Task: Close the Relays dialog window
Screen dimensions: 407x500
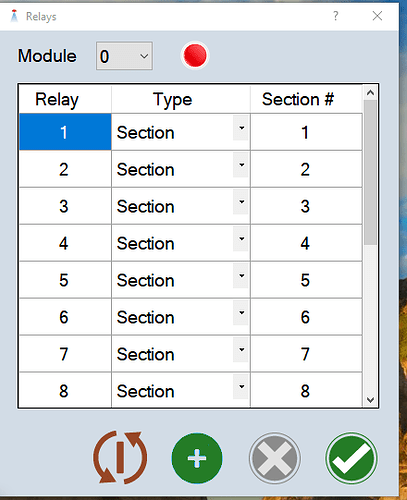Action: click(377, 16)
